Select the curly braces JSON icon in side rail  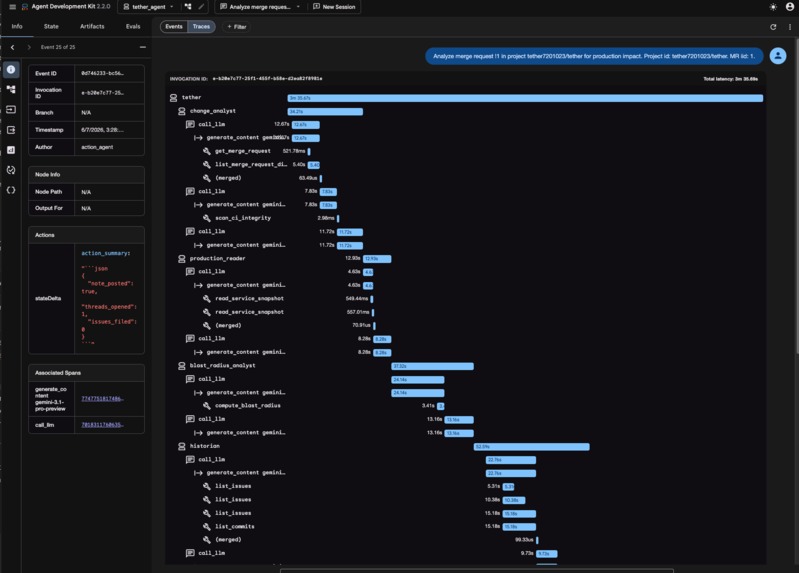tap(11, 190)
